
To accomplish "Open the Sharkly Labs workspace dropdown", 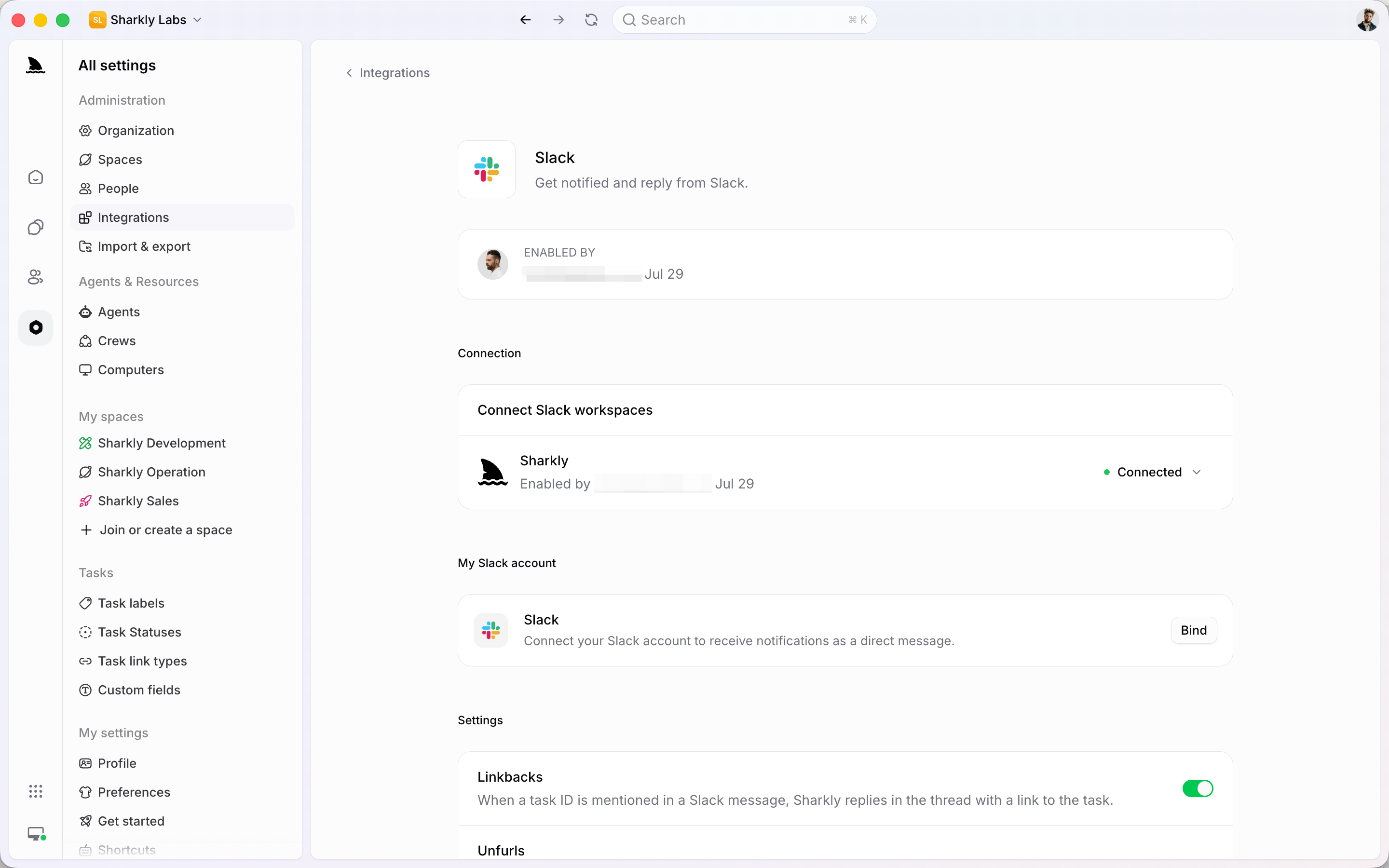I will [146, 20].
